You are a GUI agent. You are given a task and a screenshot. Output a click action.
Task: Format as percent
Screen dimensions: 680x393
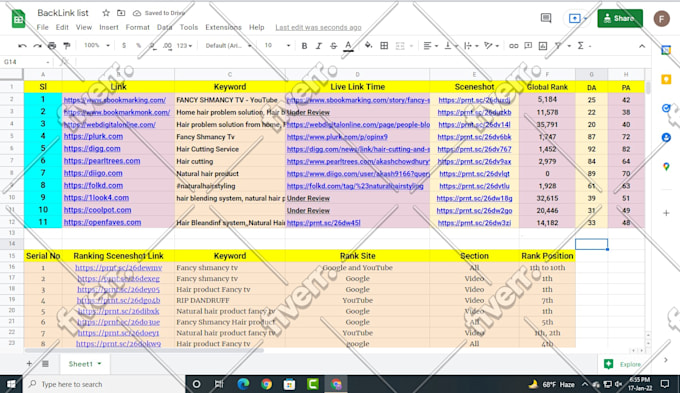point(138,46)
